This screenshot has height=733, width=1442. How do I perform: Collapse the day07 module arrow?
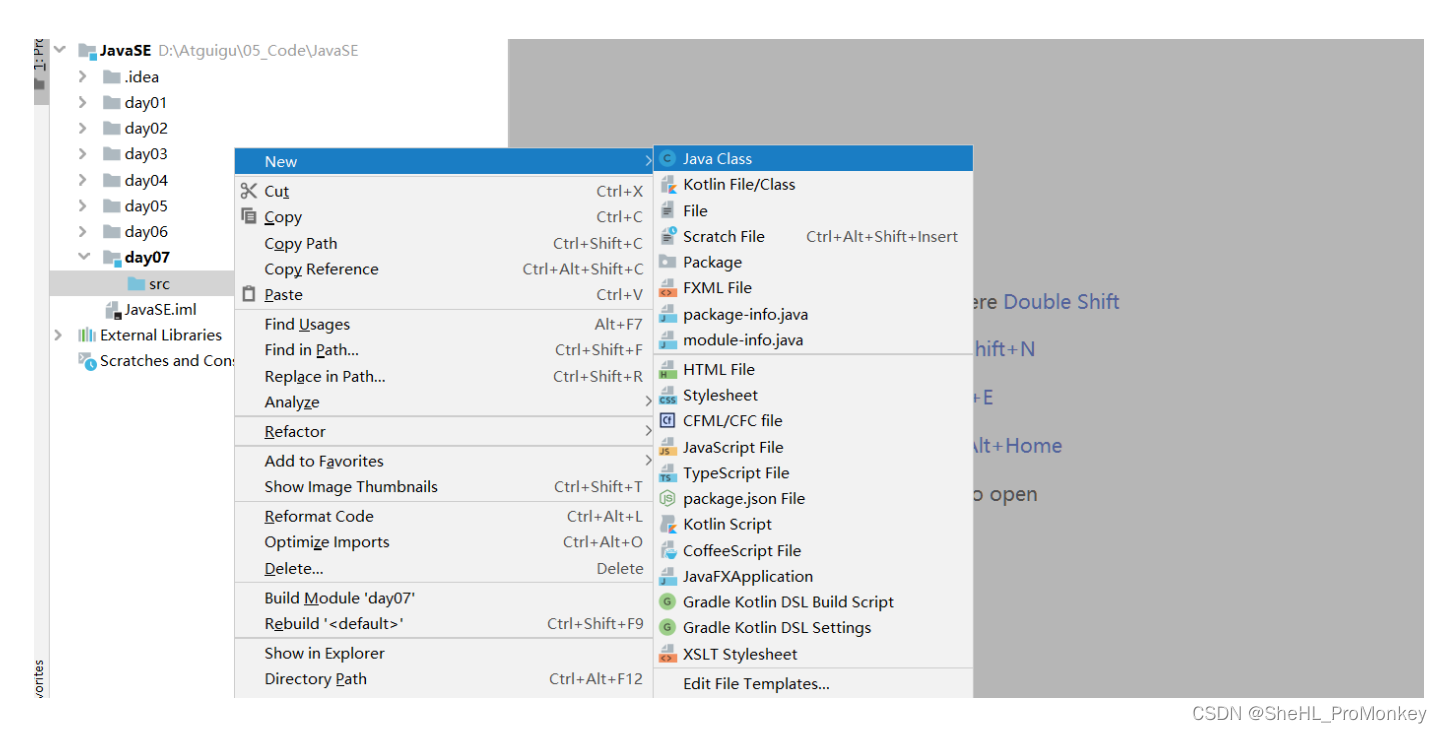point(83,258)
